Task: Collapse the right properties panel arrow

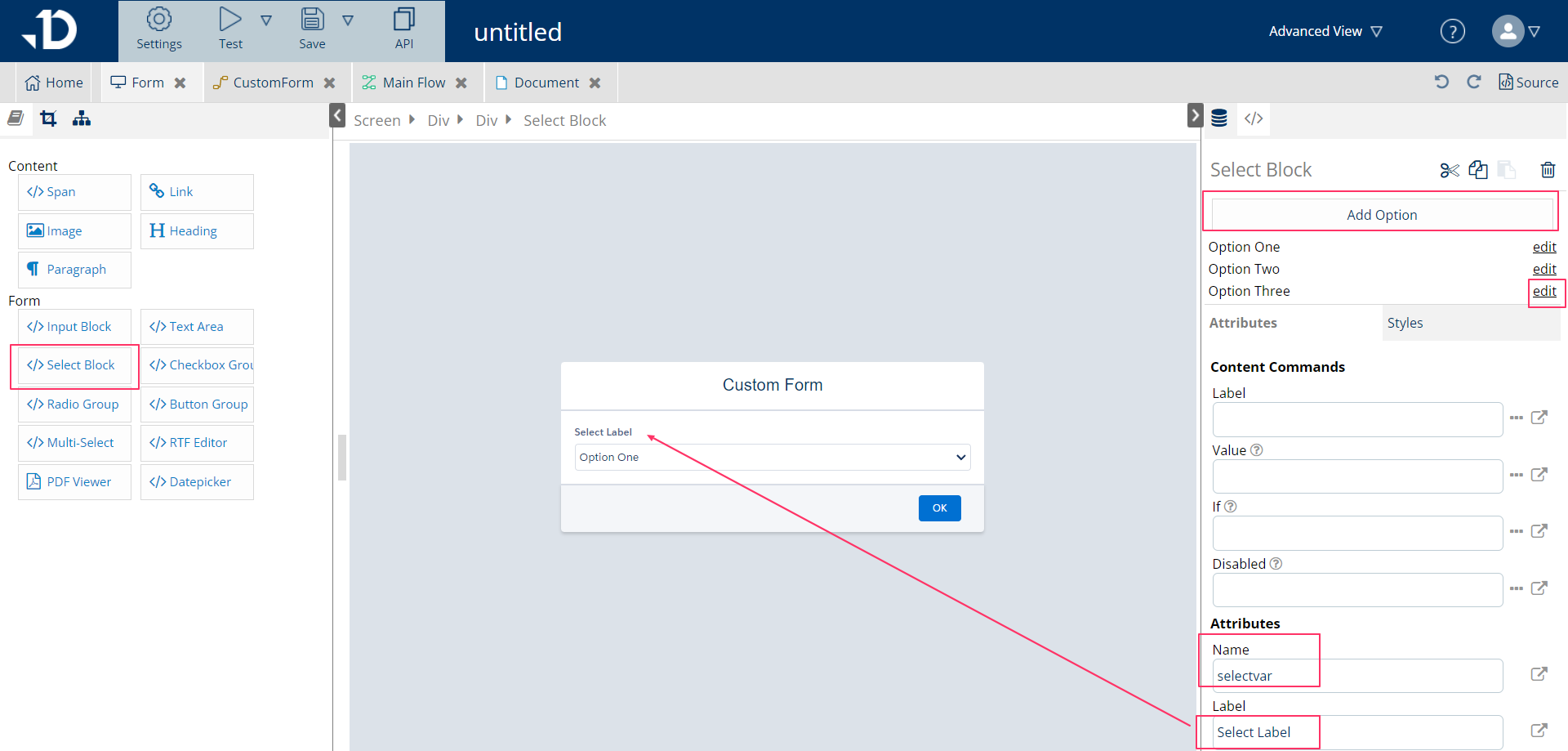Action: click(1195, 115)
